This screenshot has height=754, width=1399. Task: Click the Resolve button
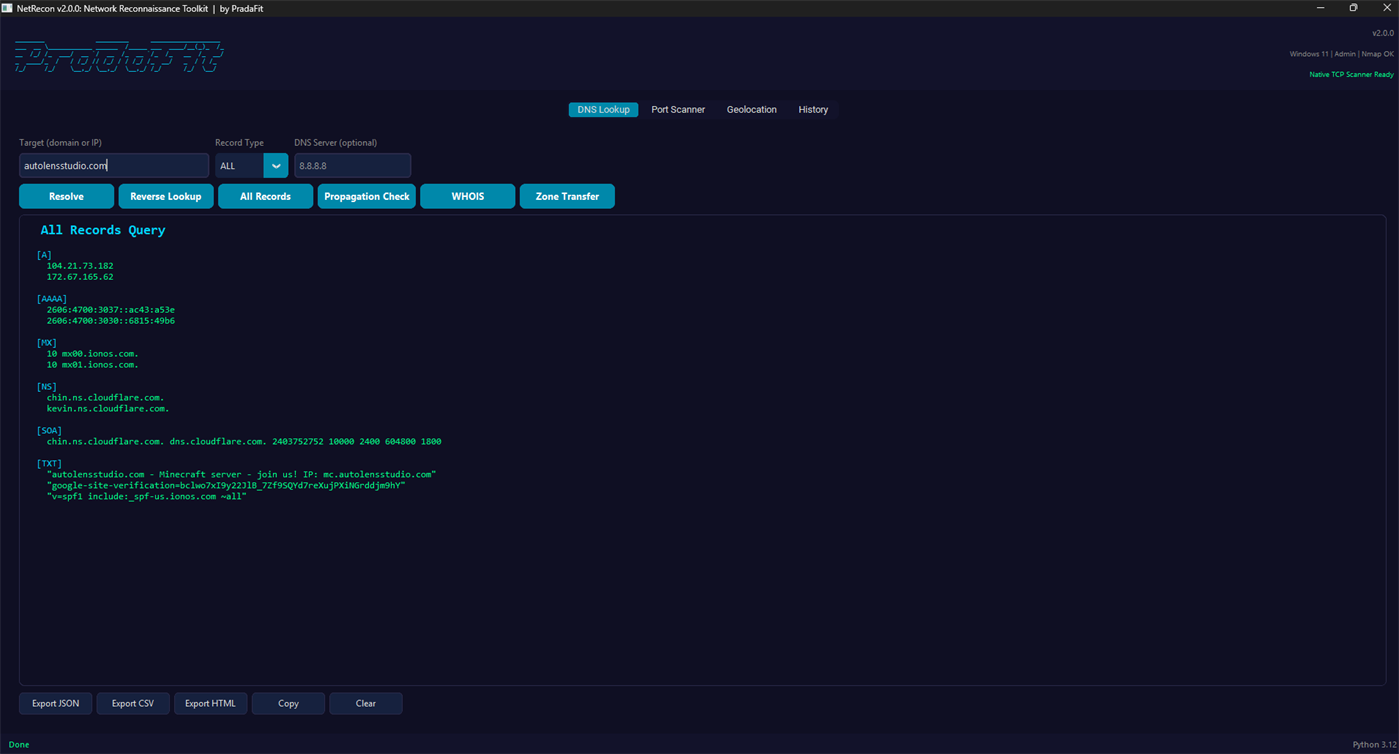click(x=66, y=196)
